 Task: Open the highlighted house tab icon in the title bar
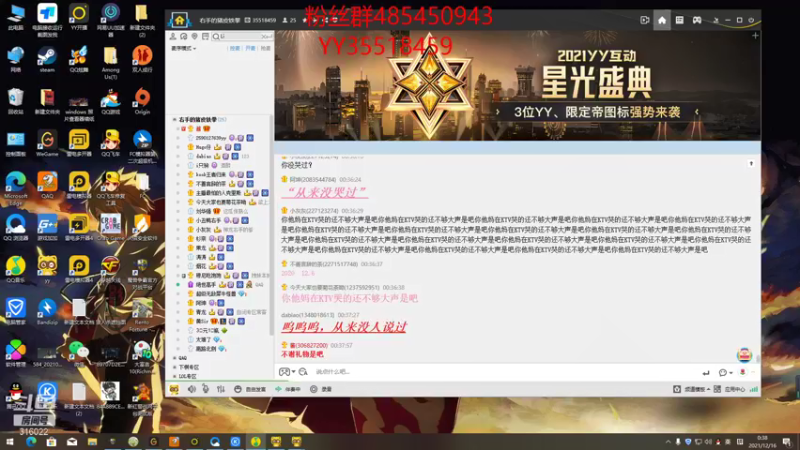tap(662, 20)
